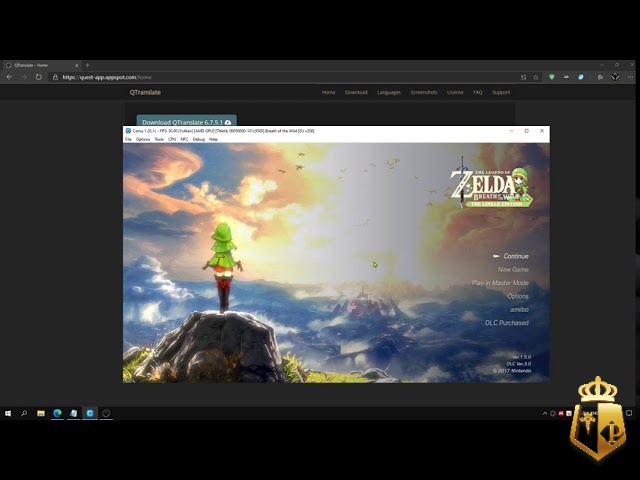Open the Cemu Options menu
Image resolution: width=640 pixels, height=480 pixels.
[x=143, y=139]
